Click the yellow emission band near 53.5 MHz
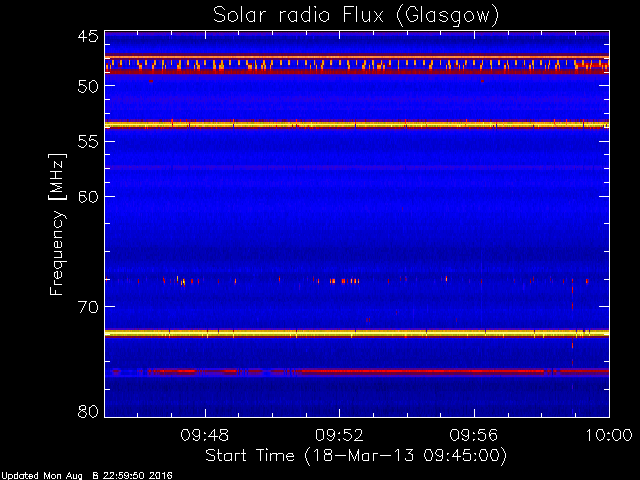 (357, 125)
